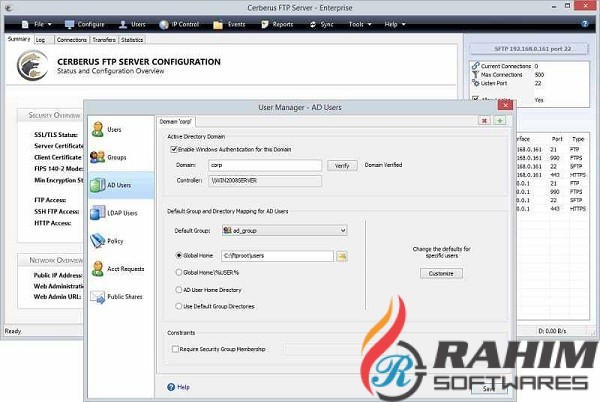Click Global Home path field
The width and height of the screenshot is (600, 402).
pyautogui.click(x=277, y=256)
